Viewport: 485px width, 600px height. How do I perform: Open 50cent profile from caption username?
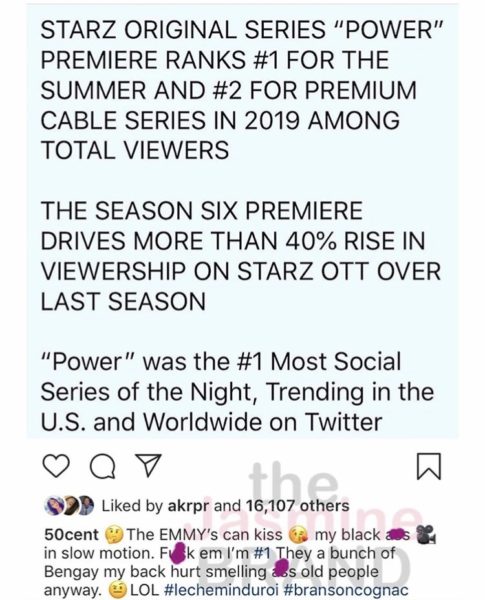pos(71,535)
